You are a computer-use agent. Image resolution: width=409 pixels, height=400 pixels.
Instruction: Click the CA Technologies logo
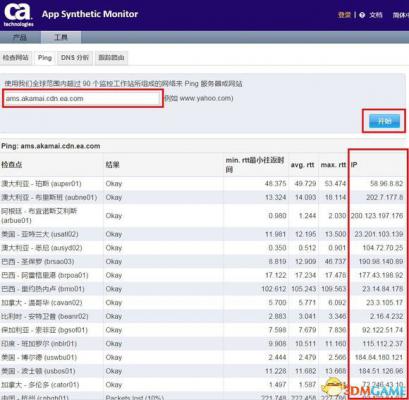pos(18,14)
